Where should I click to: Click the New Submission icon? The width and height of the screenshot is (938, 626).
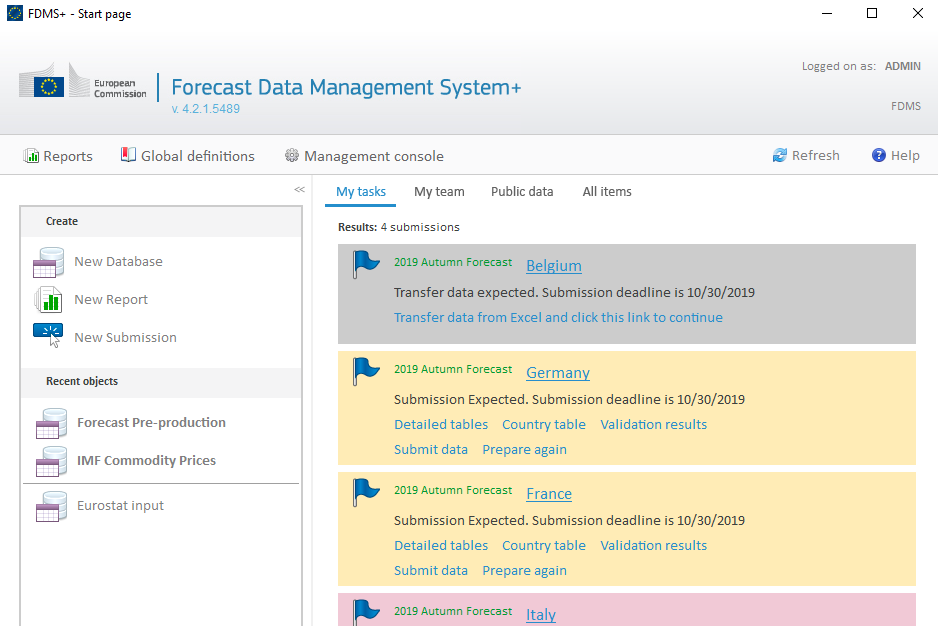point(48,336)
